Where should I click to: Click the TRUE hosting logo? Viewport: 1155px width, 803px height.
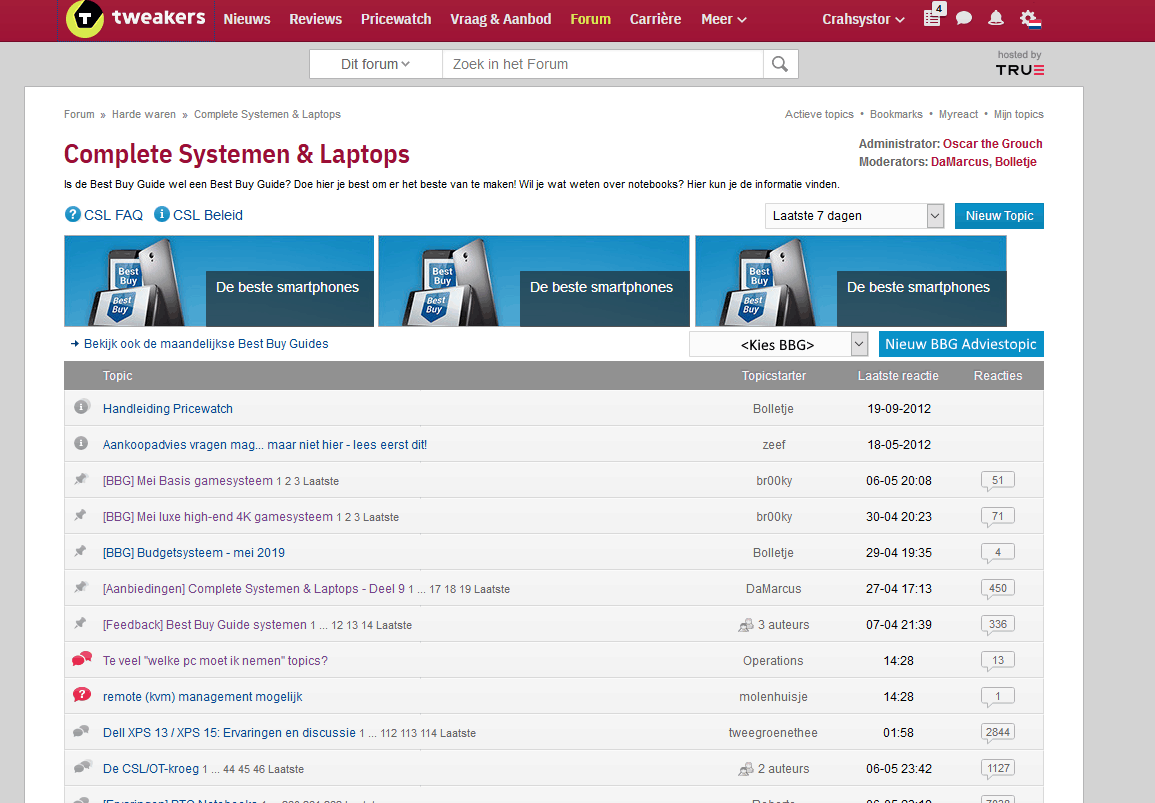pyautogui.click(x=1019, y=70)
